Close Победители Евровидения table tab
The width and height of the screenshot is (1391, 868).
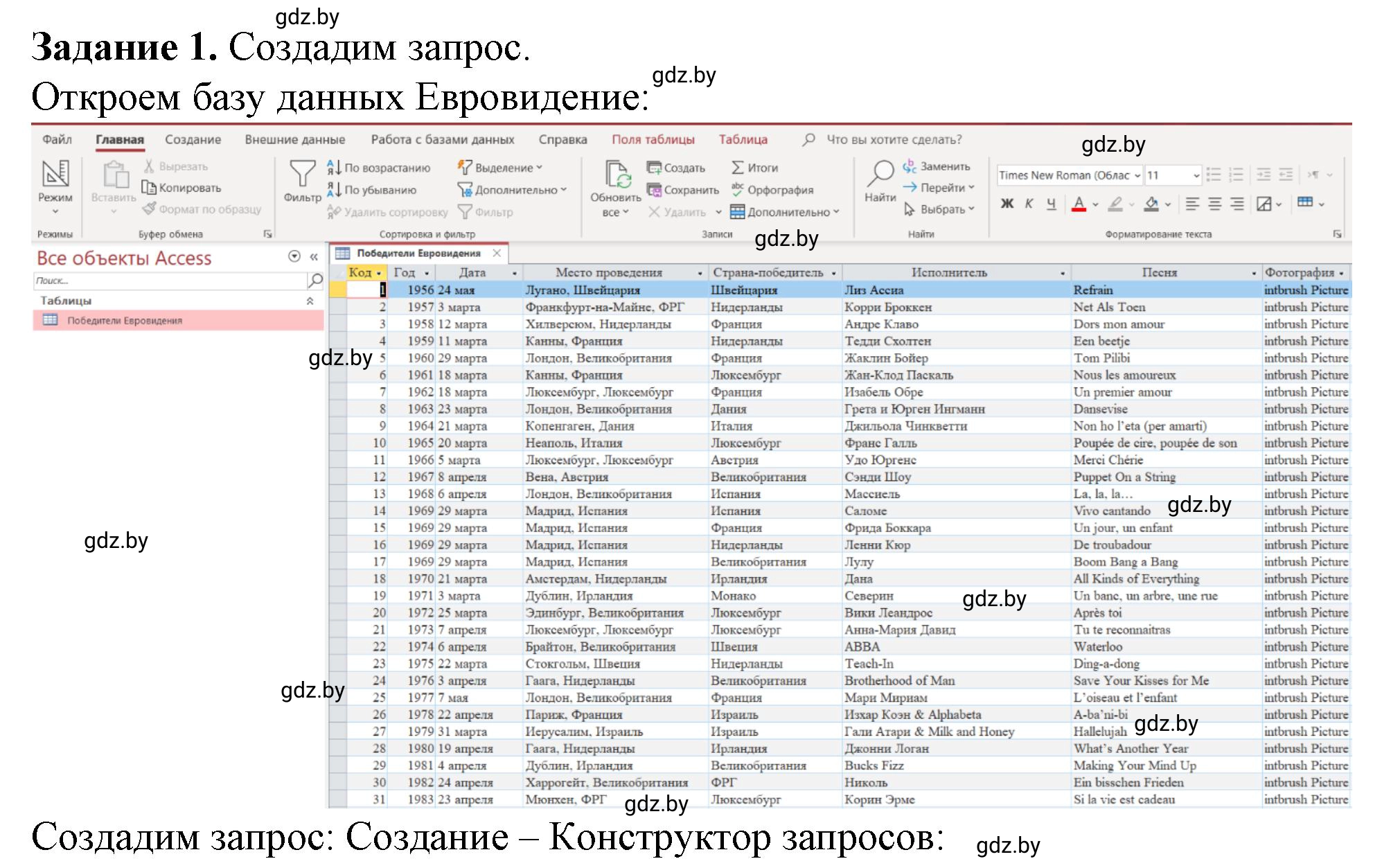pos(497,253)
